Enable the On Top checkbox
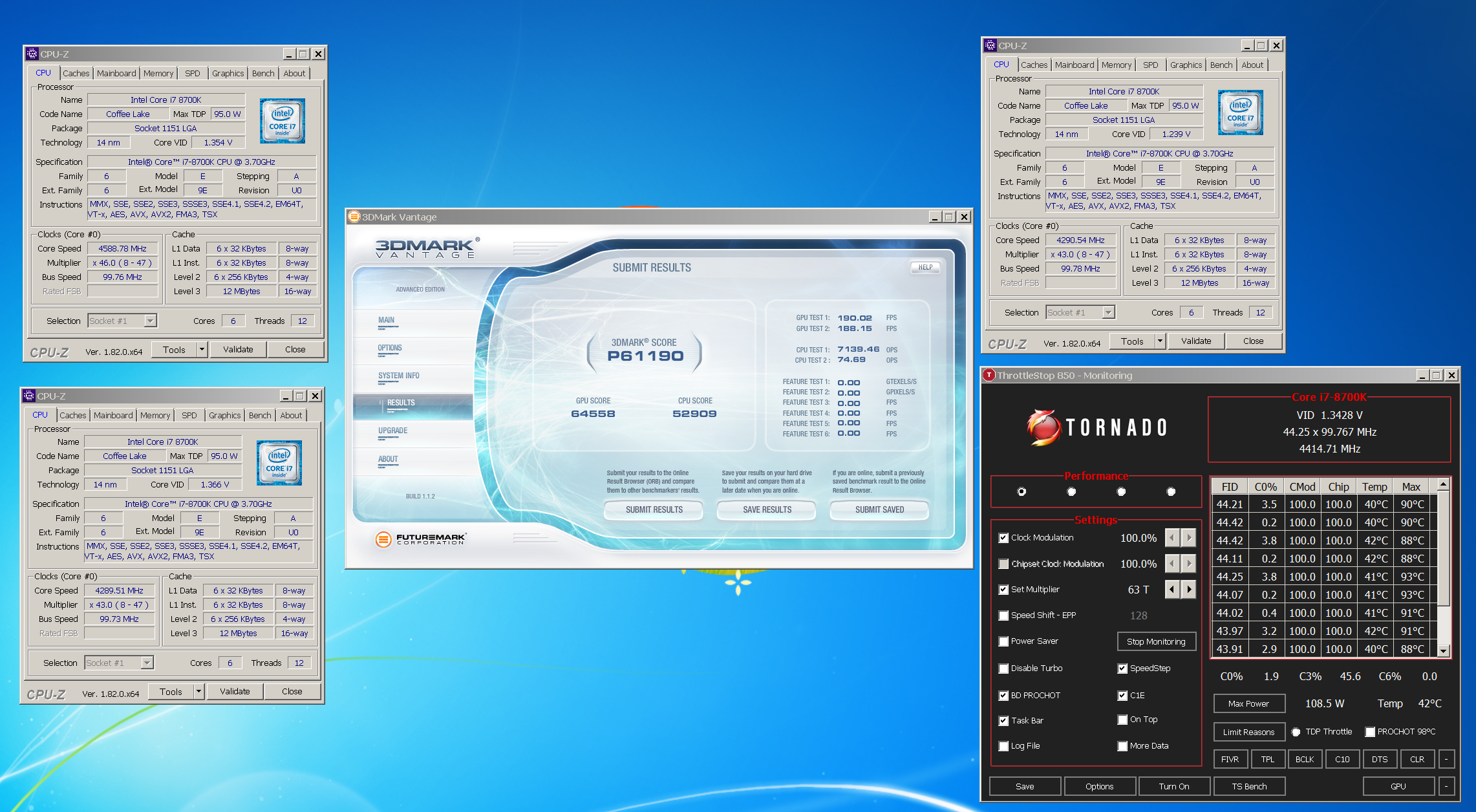Viewport: 1476px width, 812px height. [x=1122, y=720]
